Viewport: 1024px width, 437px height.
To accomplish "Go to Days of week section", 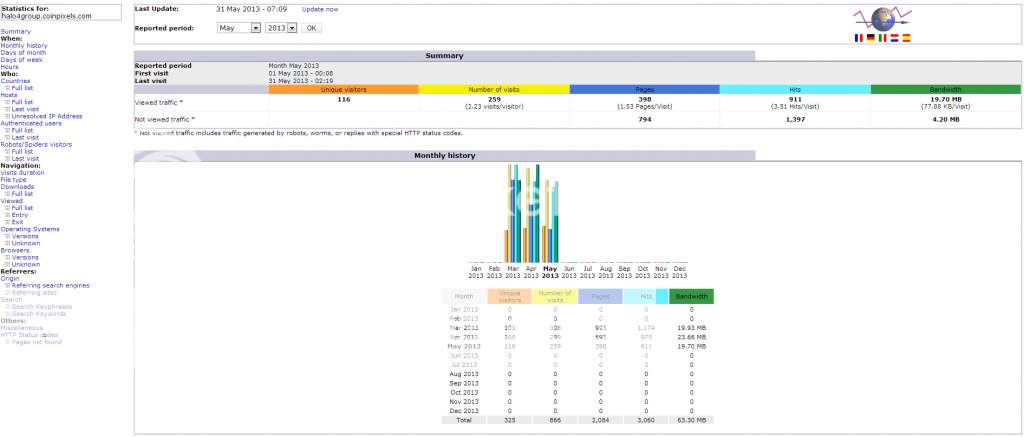I will 21,59.
